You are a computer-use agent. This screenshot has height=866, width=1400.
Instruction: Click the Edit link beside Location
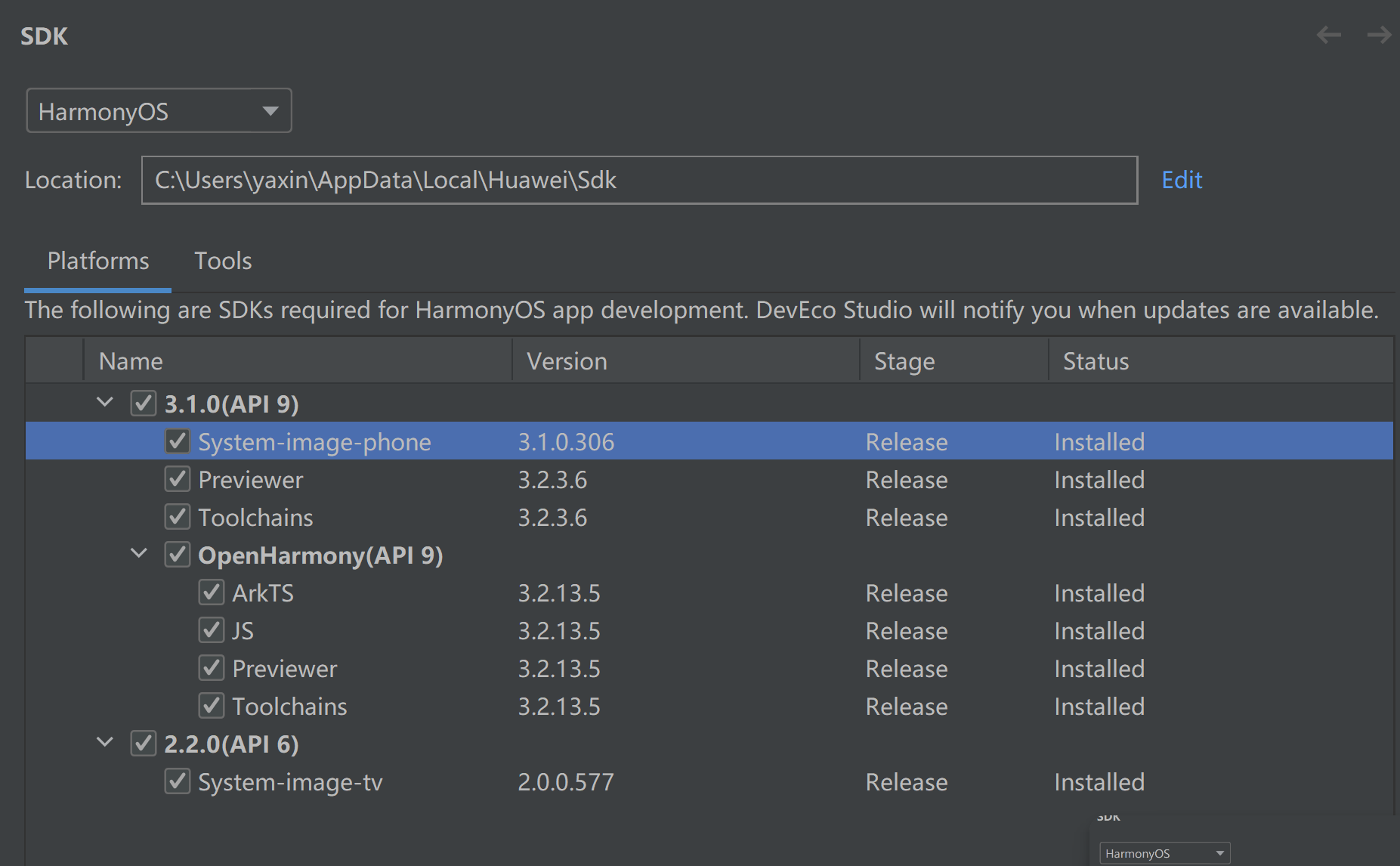pyautogui.click(x=1182, y=180)
